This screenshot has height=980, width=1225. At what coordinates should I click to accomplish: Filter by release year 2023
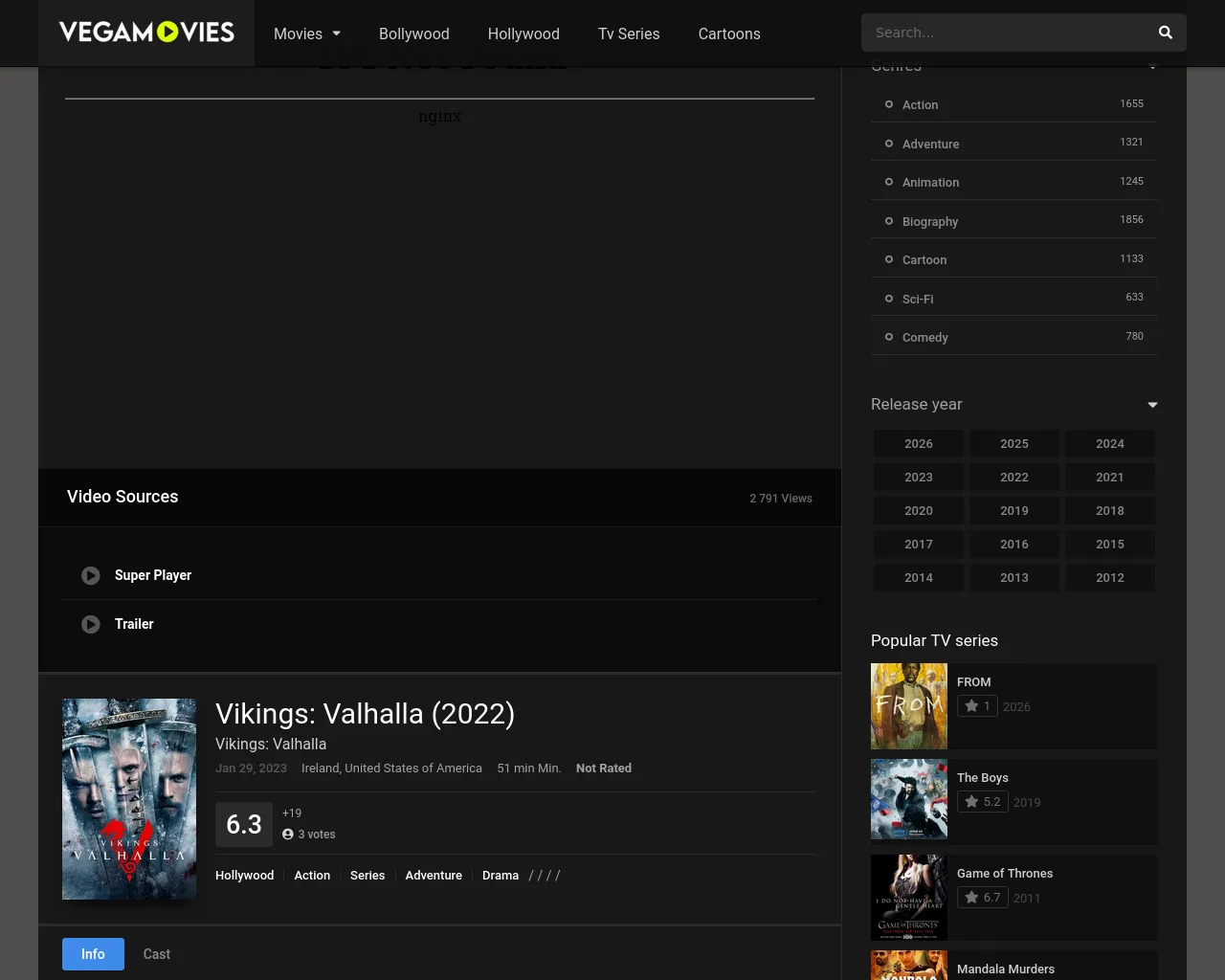point(919,478)
